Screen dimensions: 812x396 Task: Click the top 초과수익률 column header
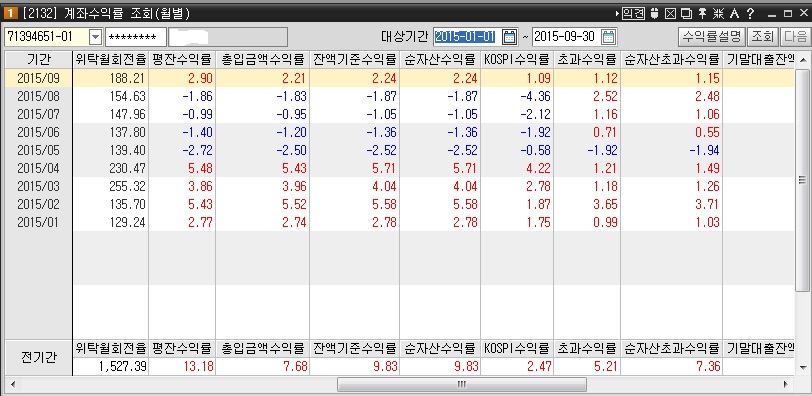587,60
